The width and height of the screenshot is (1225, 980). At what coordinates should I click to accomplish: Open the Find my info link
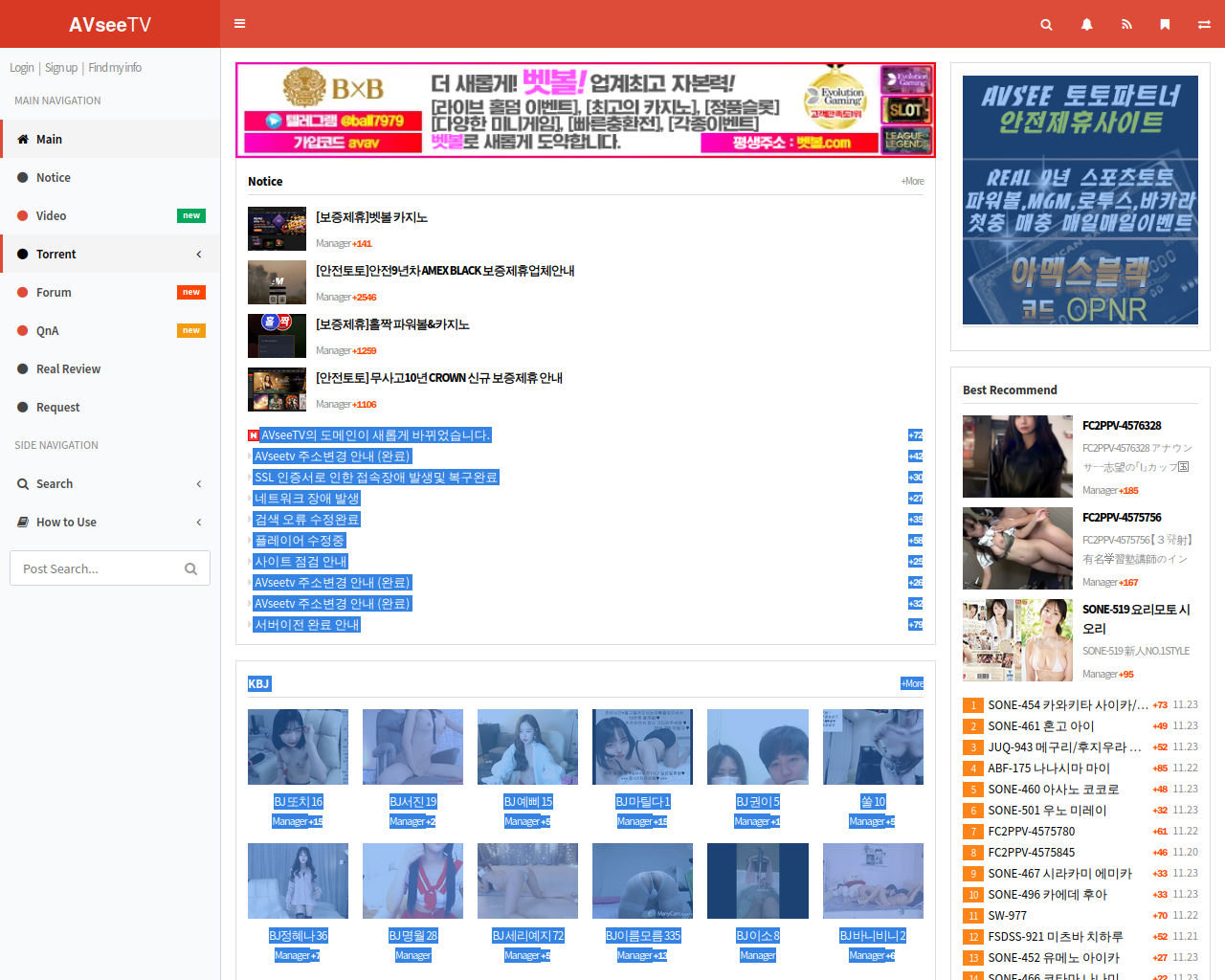click(115, 68)
